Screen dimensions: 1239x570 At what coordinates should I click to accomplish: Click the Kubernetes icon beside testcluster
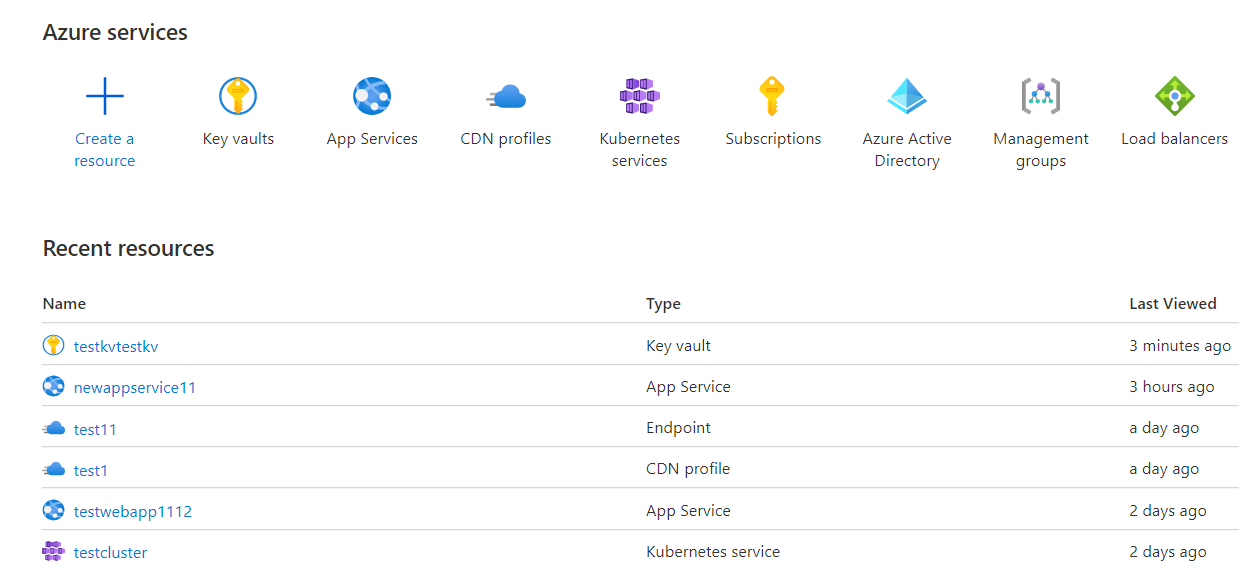coord(53,551)
